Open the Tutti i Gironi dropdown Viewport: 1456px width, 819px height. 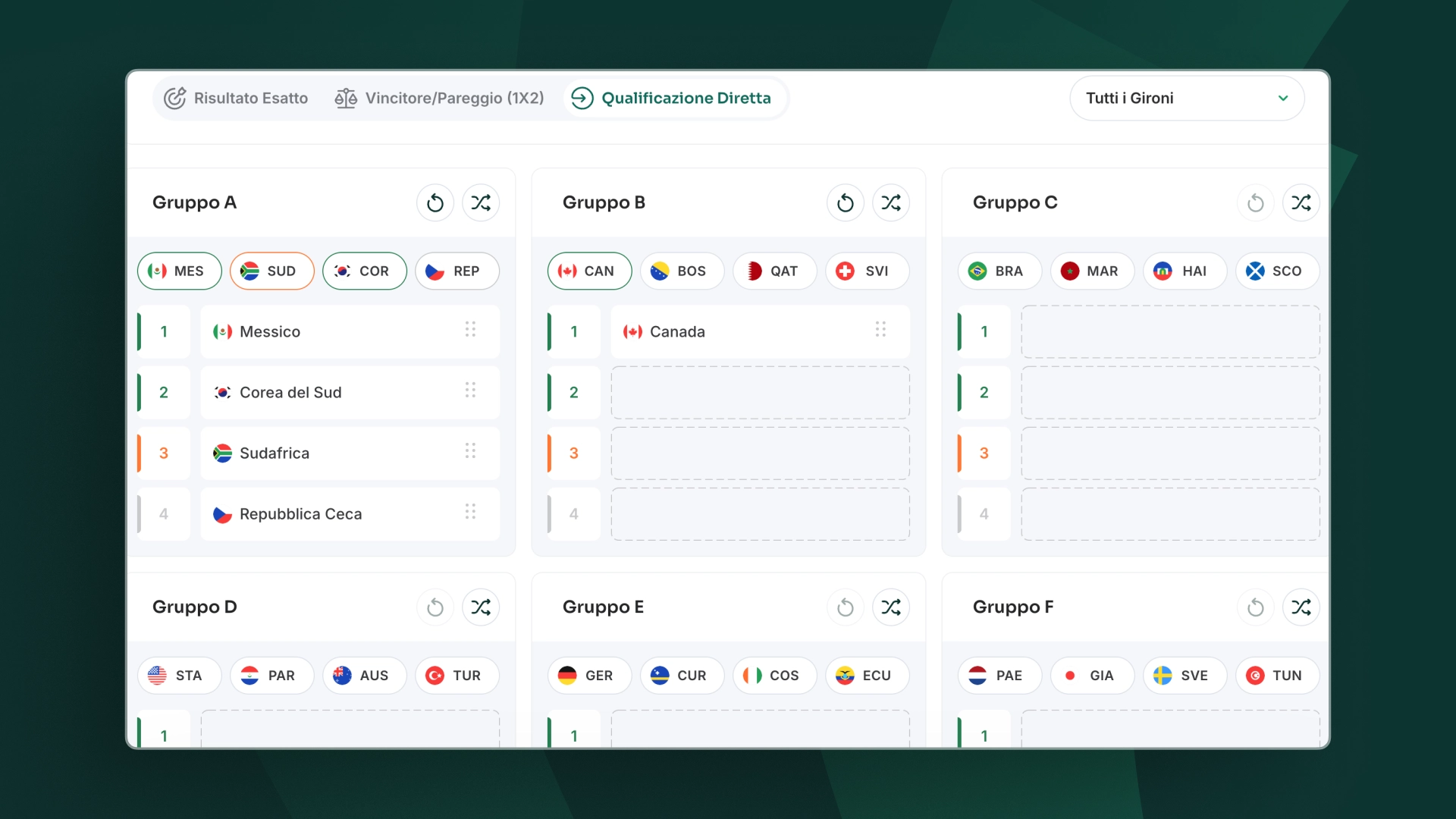coord(1187,98)
